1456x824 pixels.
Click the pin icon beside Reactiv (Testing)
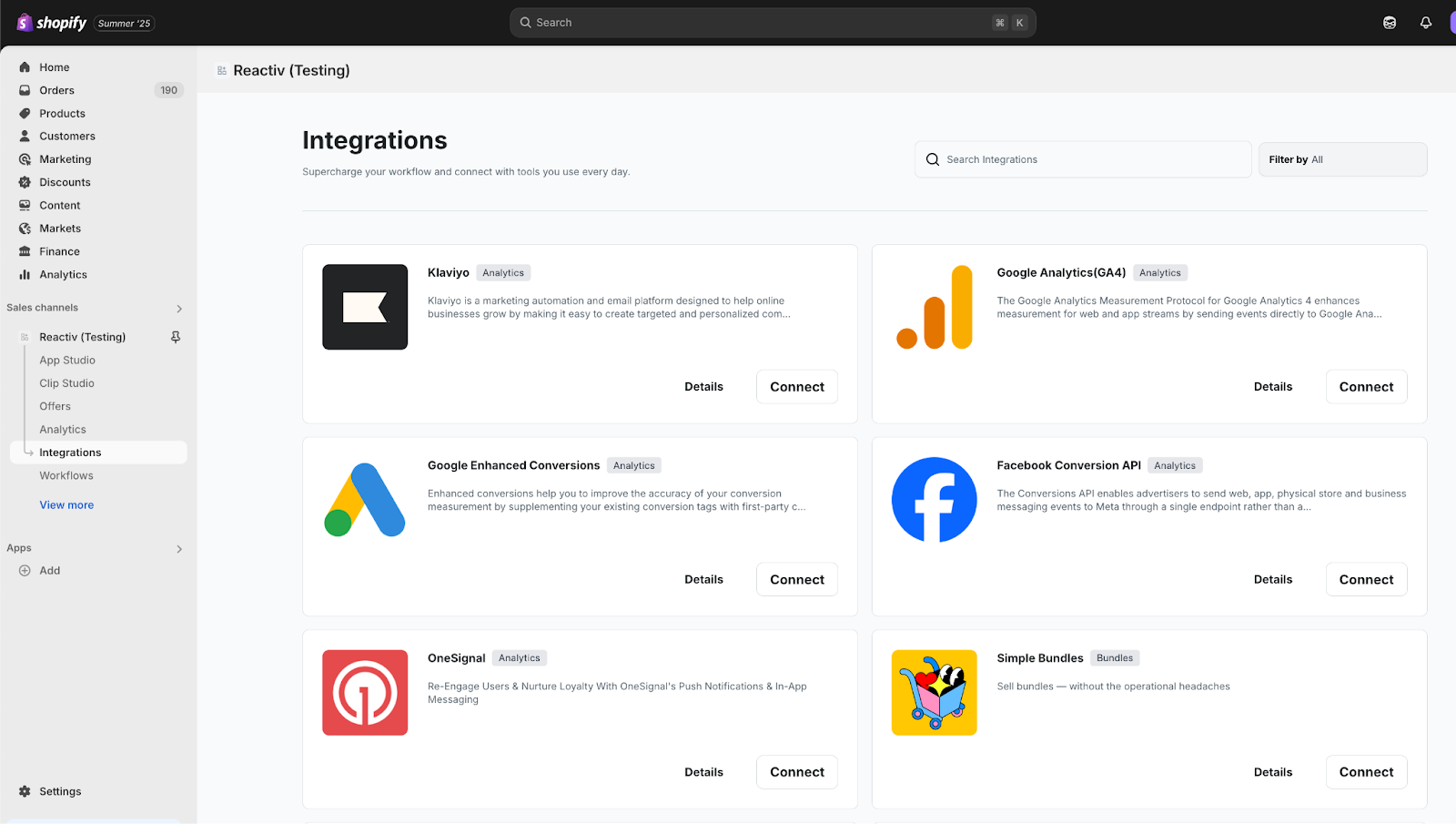[x=176, y=337]
